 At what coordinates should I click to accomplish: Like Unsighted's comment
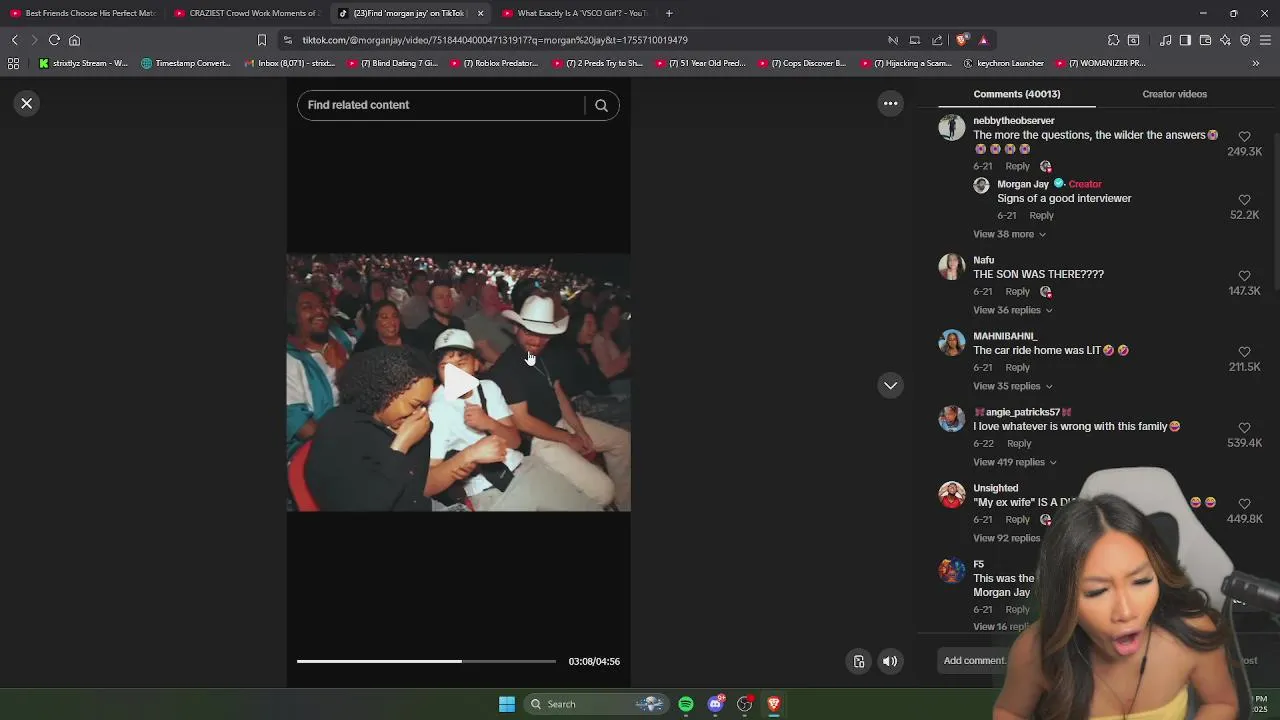click(1244, 504)
